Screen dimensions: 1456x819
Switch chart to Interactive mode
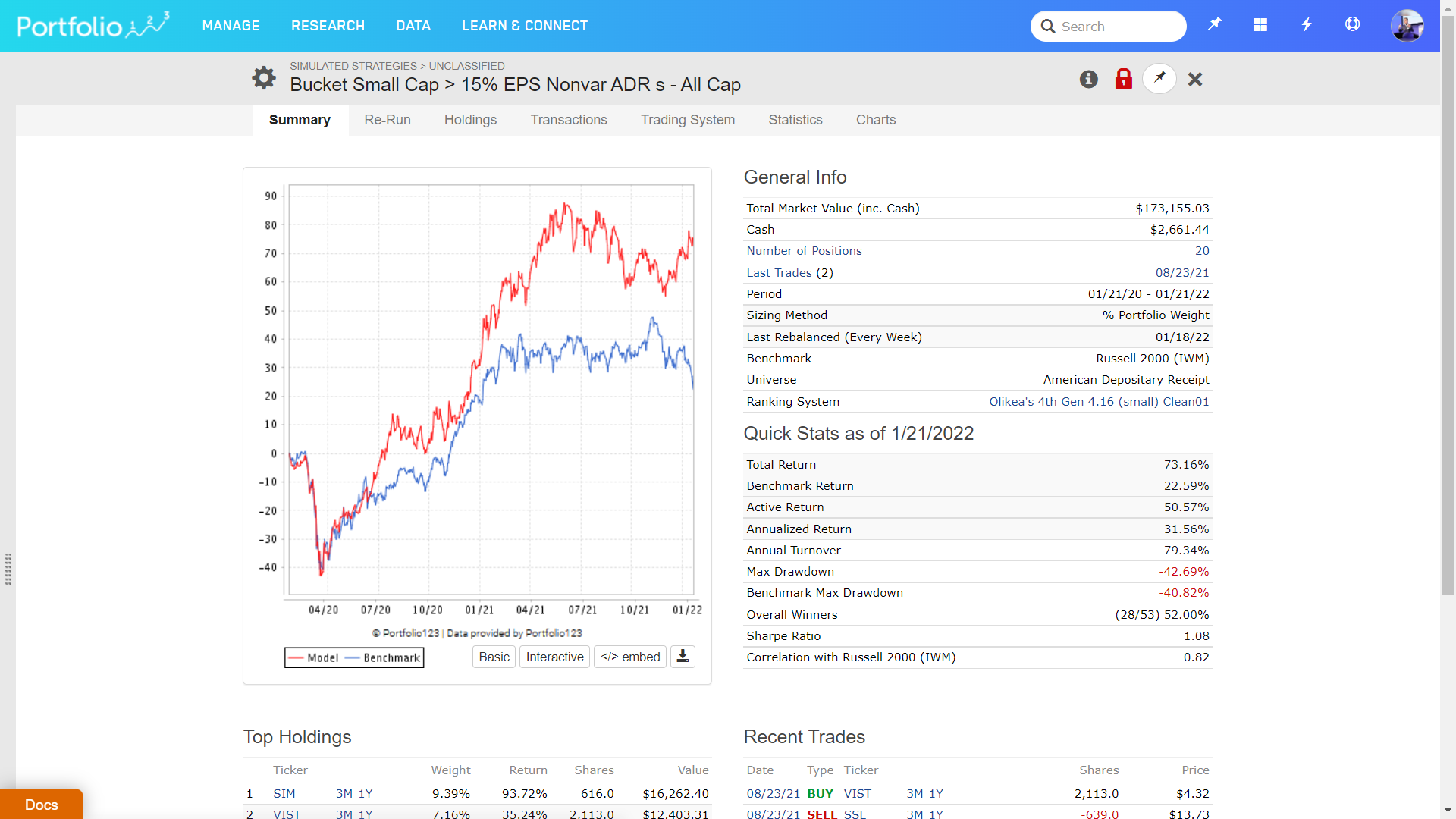click(x=554, y=657)
